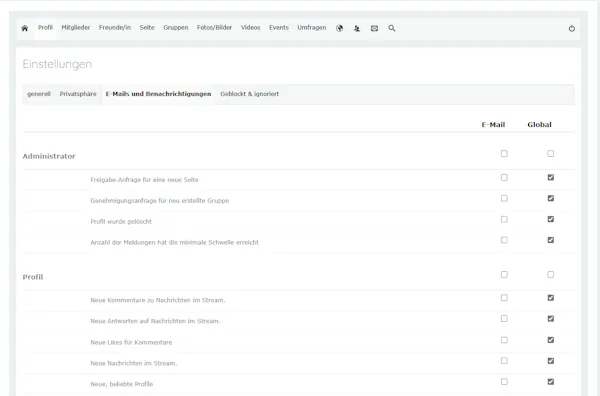Uncheck Global for Profil wurde gelöscht

click(x=551, y=219)
